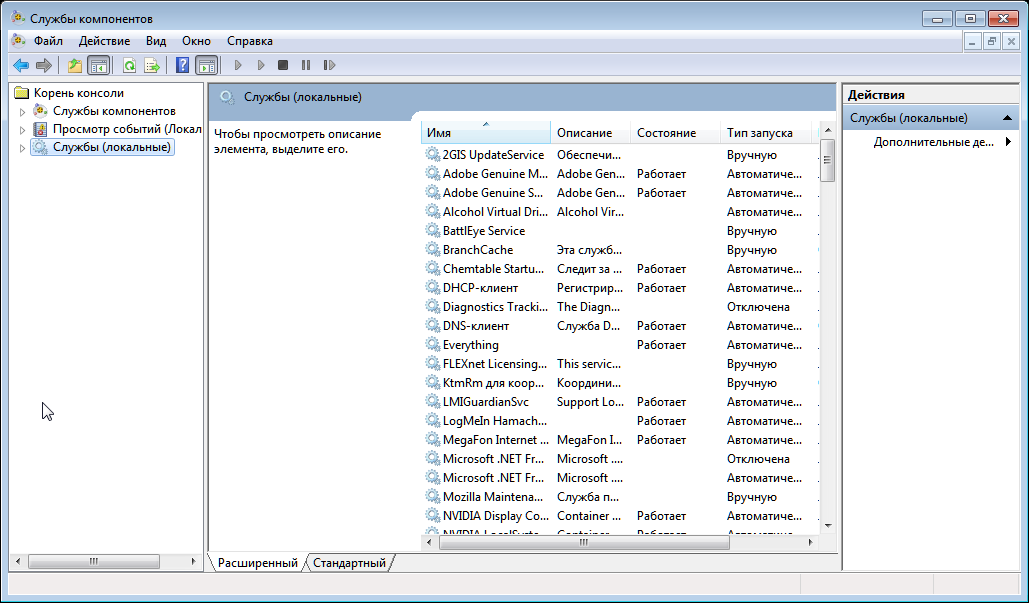
Task: Click the Stop Service square icon
Action: pyautogui.click(x=283, y=65)
